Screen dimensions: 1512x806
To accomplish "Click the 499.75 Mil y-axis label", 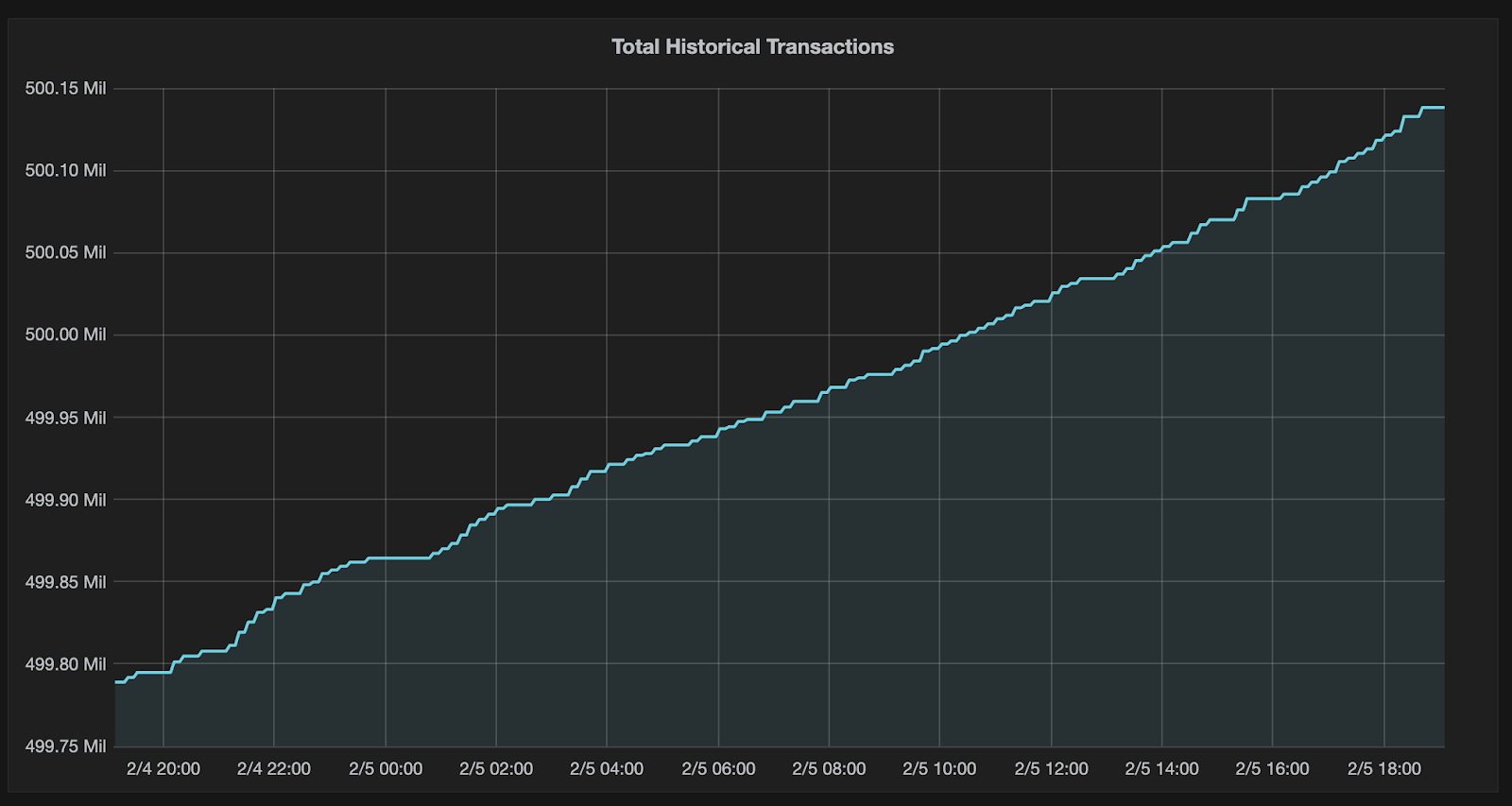I will click(65, 746).
